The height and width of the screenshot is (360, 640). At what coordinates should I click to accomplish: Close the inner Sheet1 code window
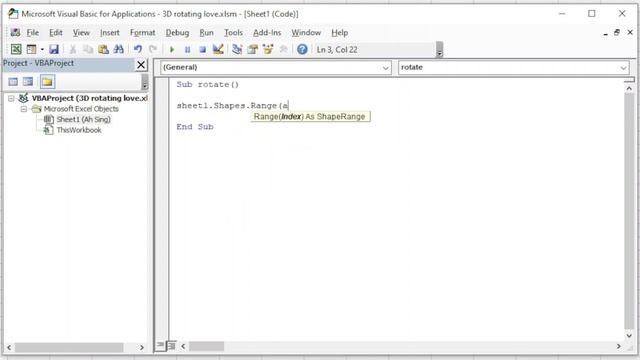coord(630,32)
